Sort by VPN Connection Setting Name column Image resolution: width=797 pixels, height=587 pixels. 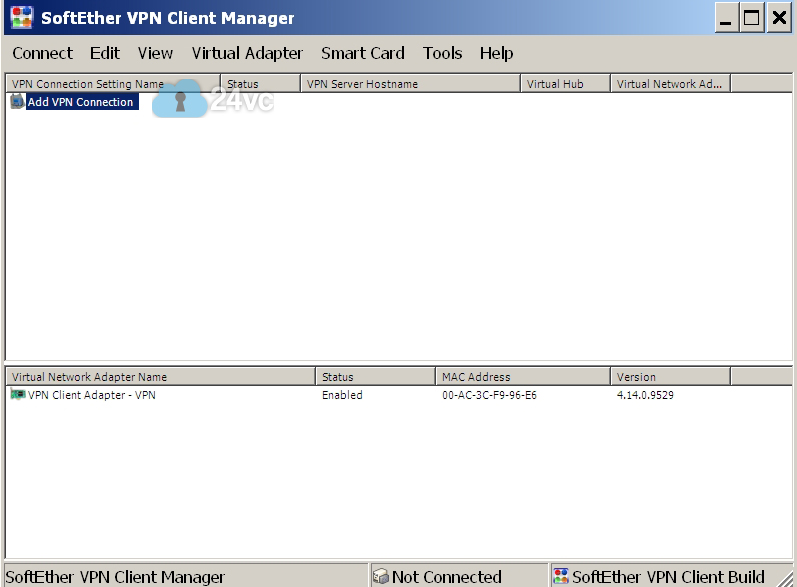coord(113,83)
